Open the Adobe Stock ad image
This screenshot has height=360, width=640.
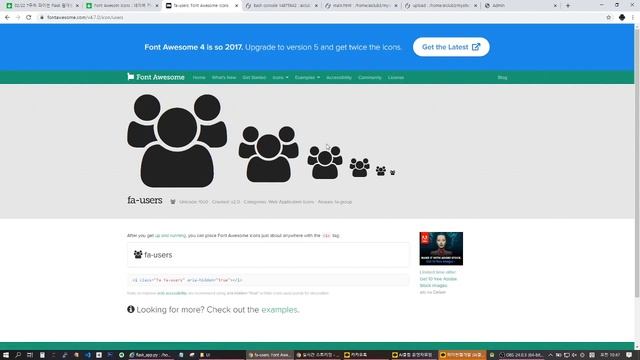coord(441,249)
